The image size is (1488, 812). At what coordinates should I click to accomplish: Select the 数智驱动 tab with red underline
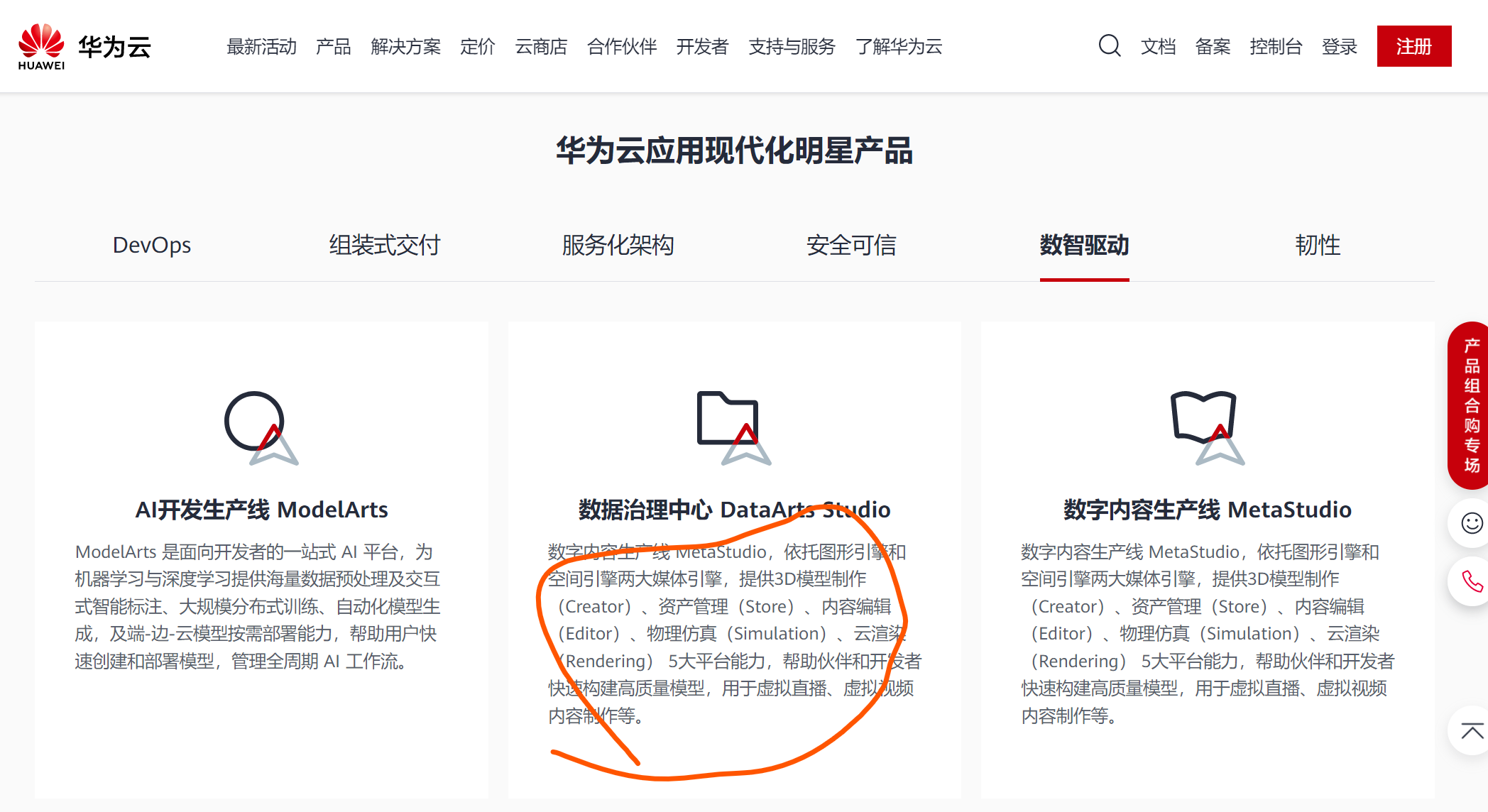click(1084, 245)
